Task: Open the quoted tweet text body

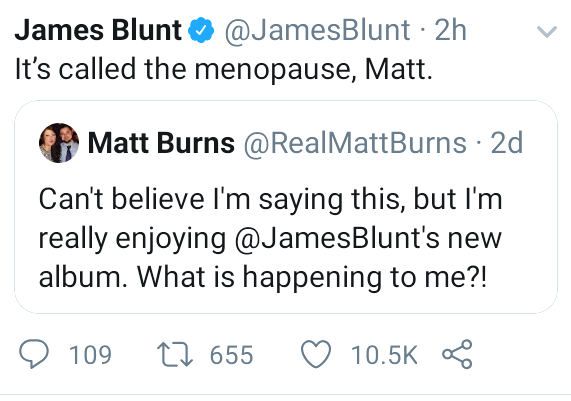Action: tap(270, 238)
